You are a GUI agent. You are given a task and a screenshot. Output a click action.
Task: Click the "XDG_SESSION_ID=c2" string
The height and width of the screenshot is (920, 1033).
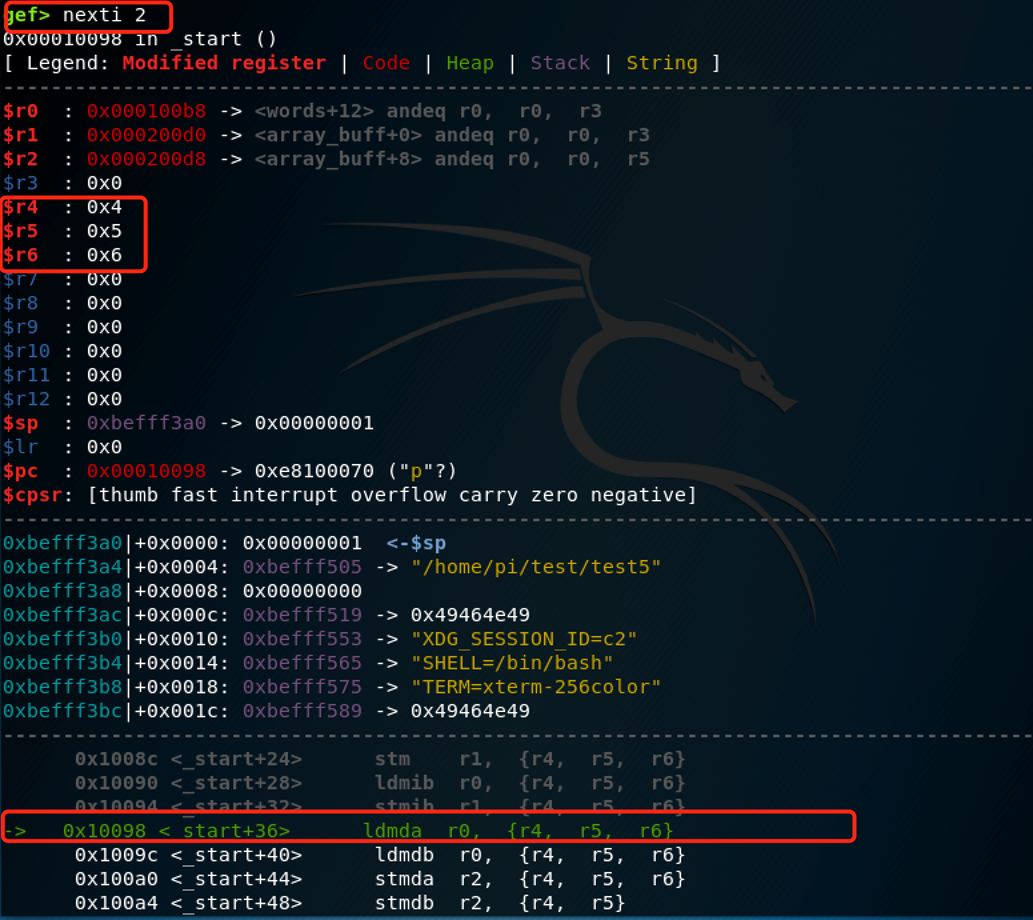tap(524, 639)
